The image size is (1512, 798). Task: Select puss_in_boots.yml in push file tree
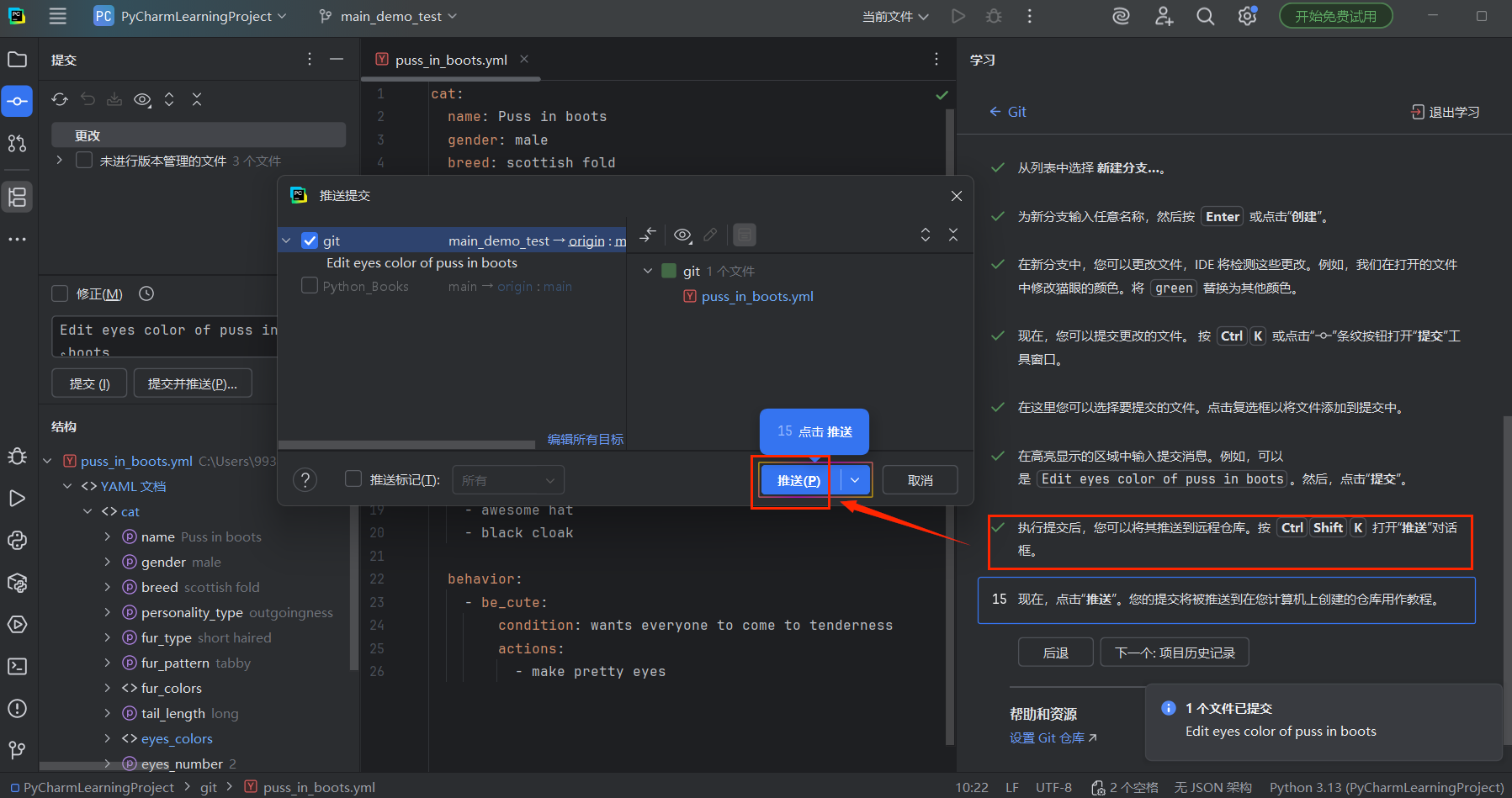pos(748,296)
